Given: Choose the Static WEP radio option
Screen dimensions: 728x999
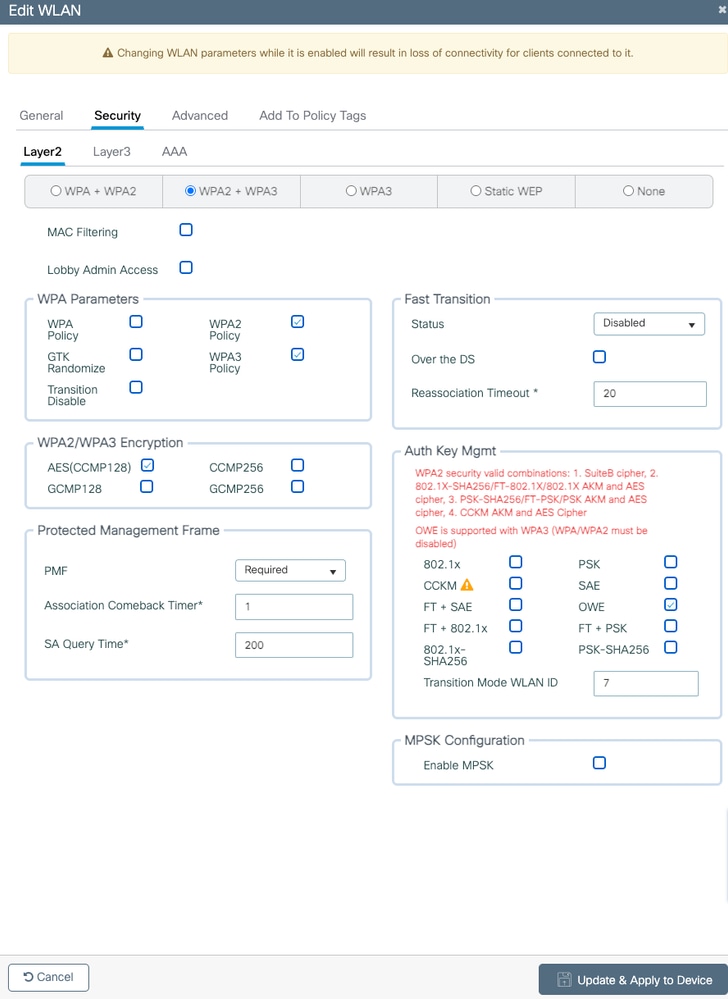Looking at the screenshot, I should pos(476,190).
